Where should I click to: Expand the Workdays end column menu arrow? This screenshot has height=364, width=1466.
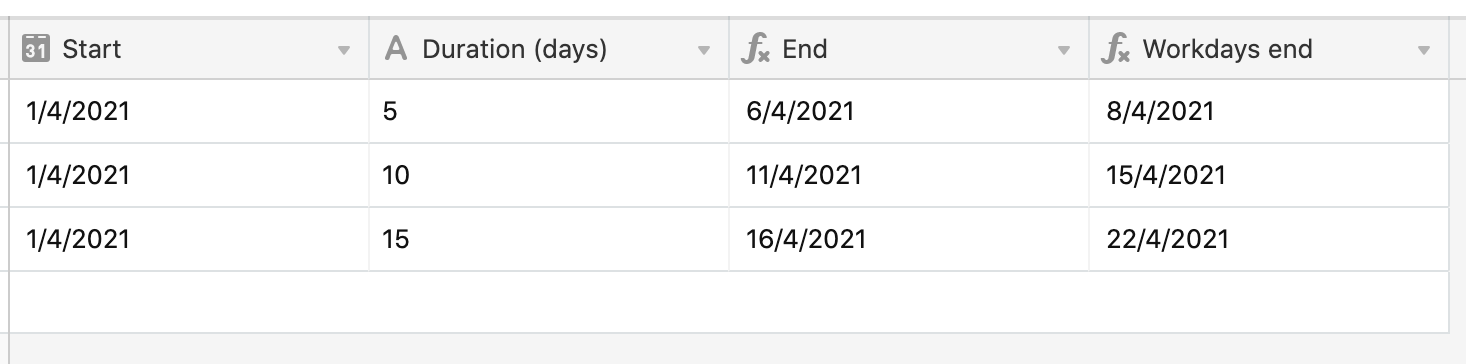1424,50
